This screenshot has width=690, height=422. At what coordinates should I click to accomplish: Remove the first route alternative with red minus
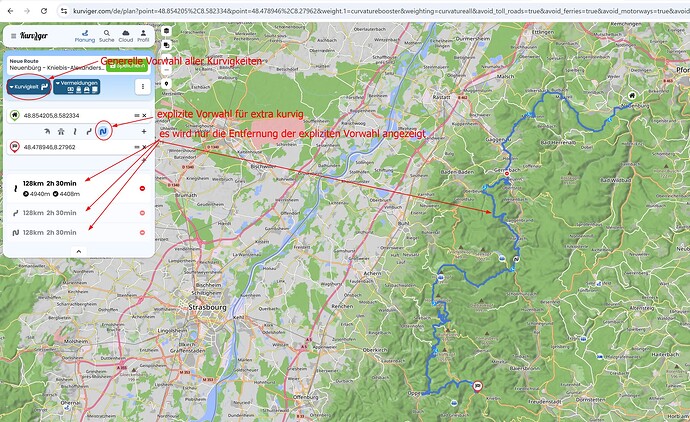point(142,188)
